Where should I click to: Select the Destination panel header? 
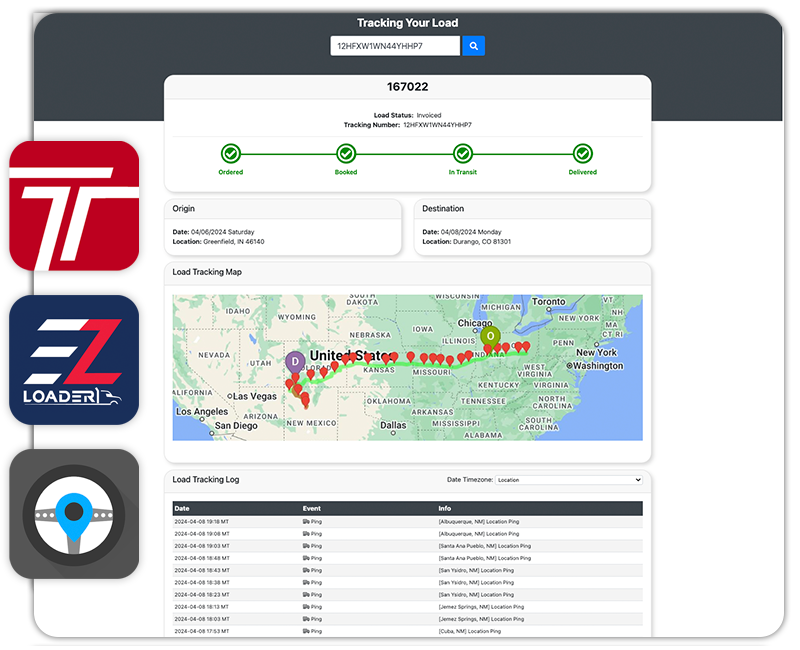(444, 208)
